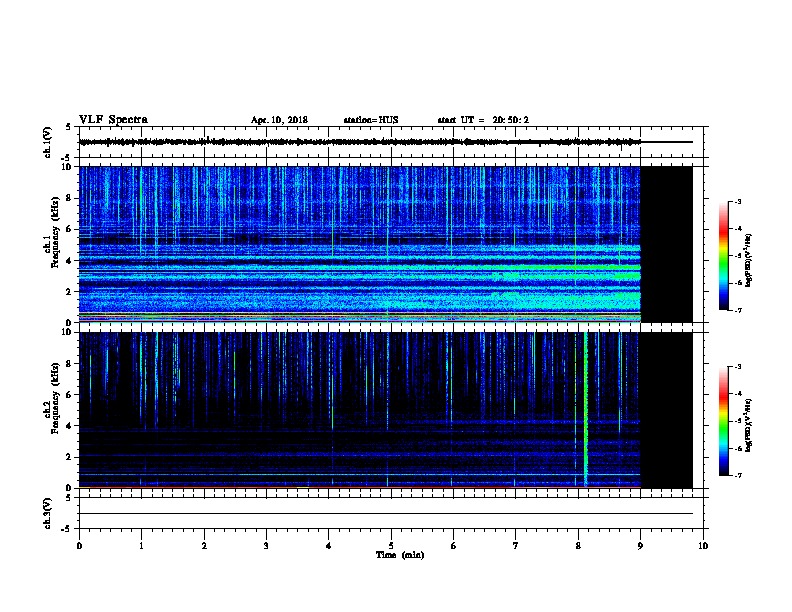Click time axis tick label "6"
The width and height of the screenshot is (792, 612).
coord(453,546)
